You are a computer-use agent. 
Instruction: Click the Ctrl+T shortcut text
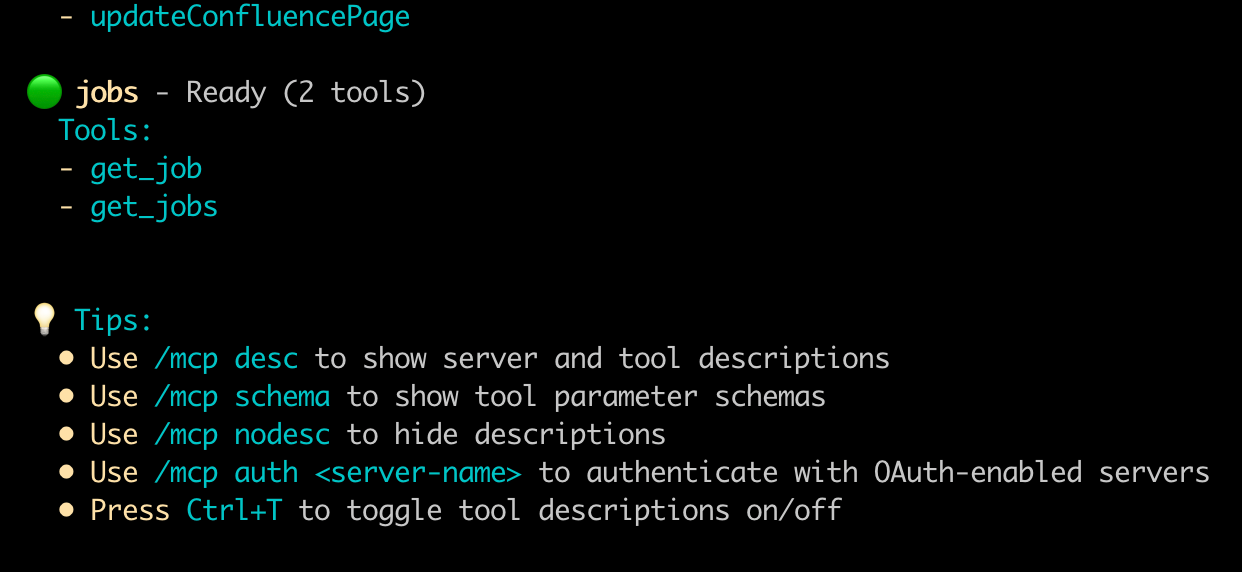click(234, 510)
